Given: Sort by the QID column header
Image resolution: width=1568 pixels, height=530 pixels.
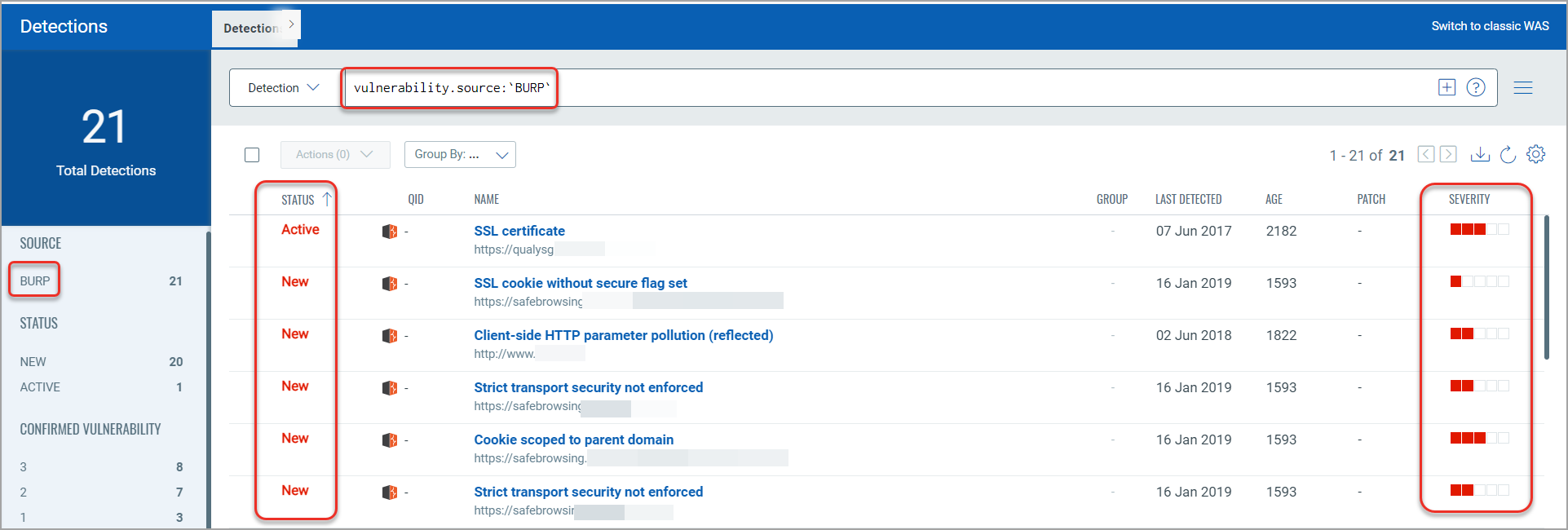Looking at the screenshot, I should tap(416, 199).
